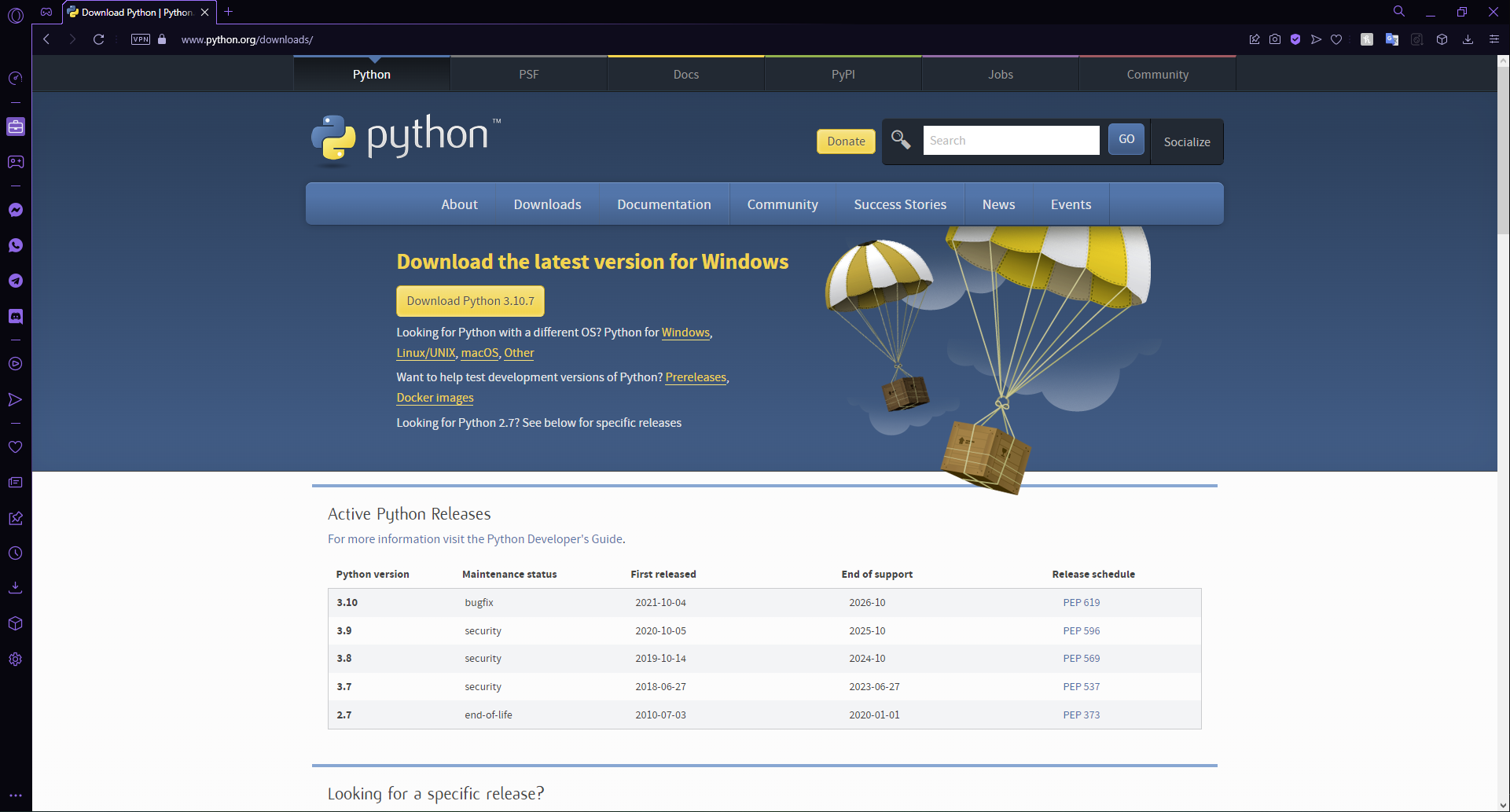Screen dimensions: 1510x812
Task: Open the Player icon in sidebar
Action: 16,364
